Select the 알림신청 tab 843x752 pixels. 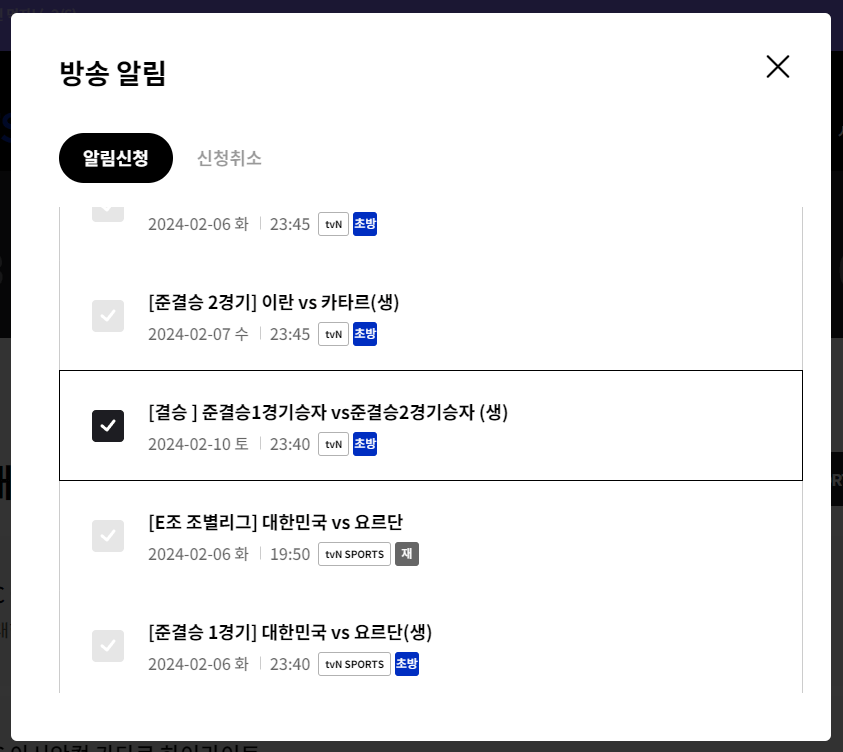click(x=115, y=157)
